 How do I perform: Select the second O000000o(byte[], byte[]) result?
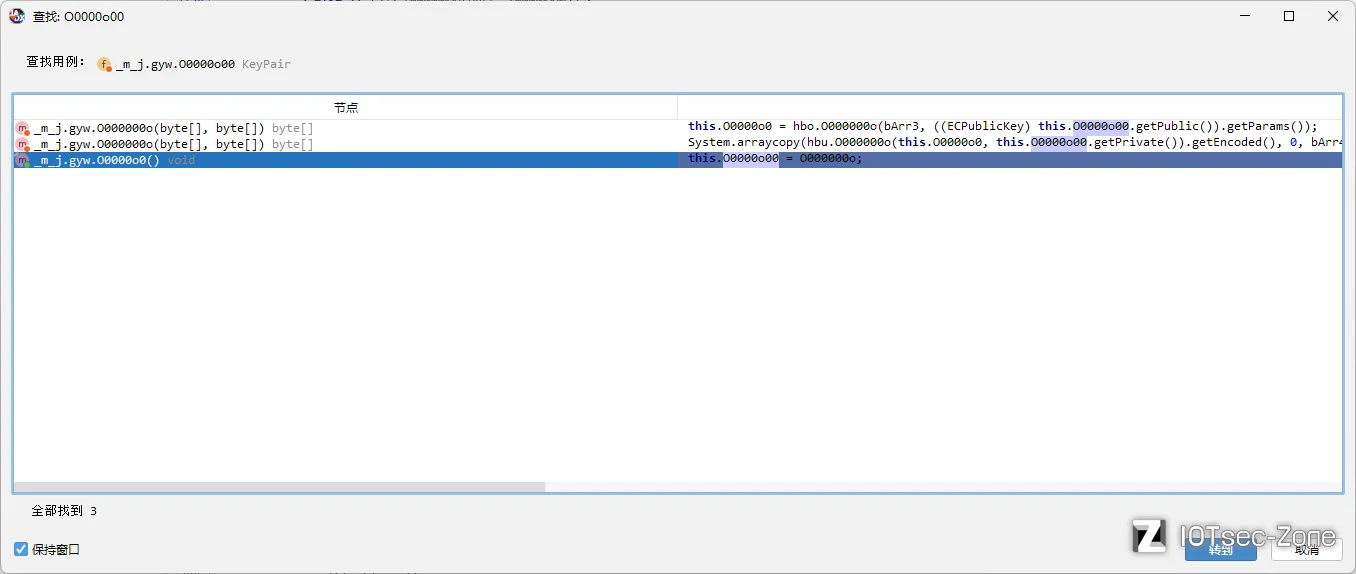345,144
